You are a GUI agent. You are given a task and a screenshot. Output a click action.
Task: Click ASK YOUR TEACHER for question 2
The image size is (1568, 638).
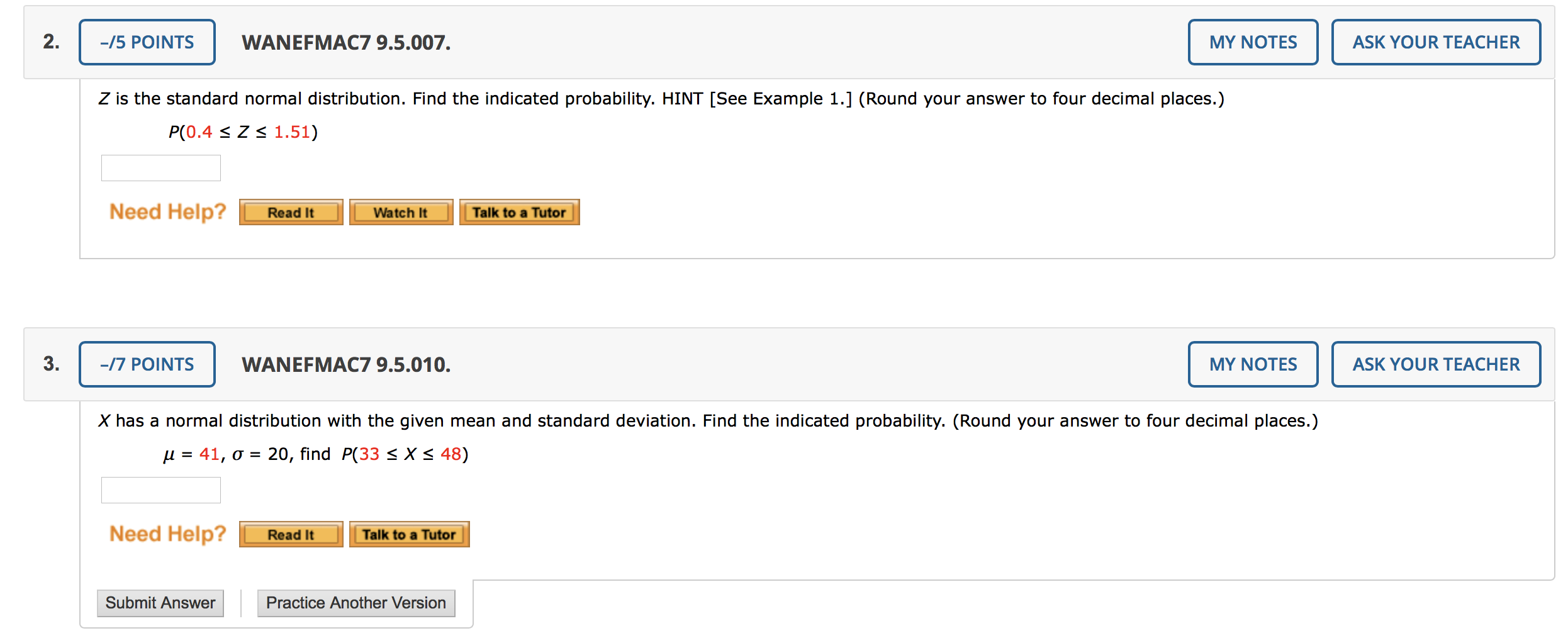1435,42
